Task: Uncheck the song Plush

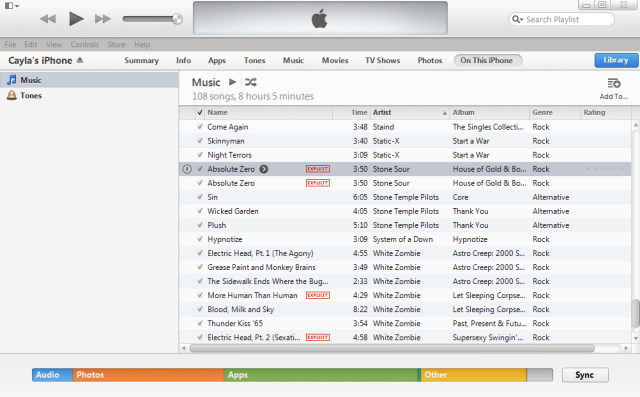Action: (x=200, y=225)
